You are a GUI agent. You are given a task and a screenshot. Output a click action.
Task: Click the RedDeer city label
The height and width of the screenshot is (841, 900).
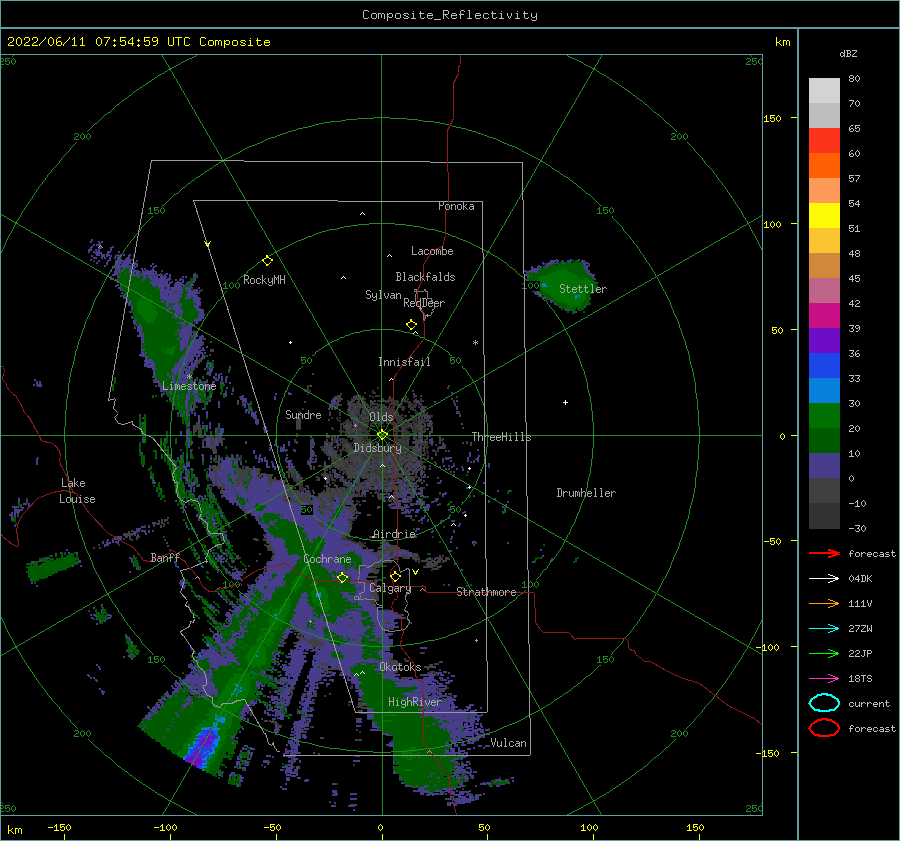pos(424,303)
